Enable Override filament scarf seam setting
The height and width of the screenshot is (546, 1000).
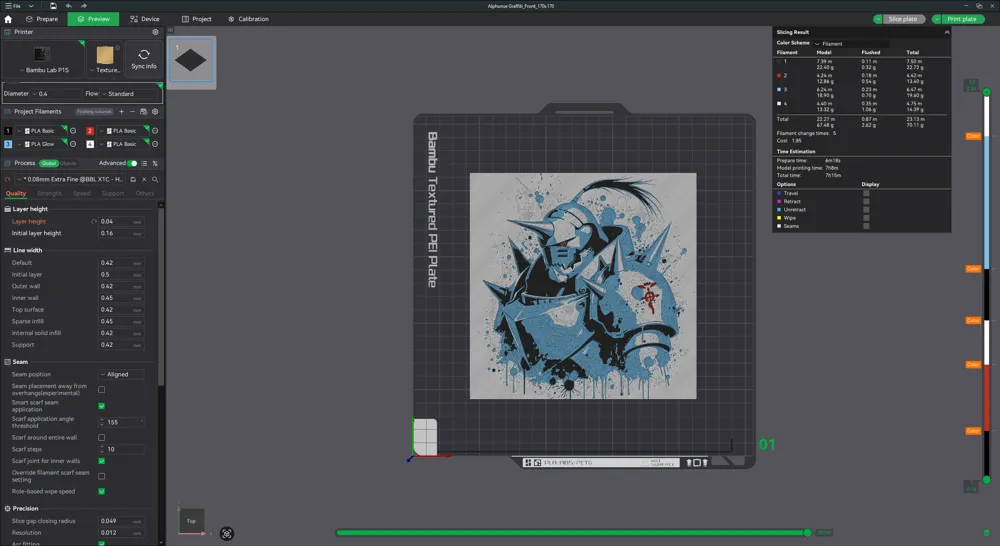point(101,476)
